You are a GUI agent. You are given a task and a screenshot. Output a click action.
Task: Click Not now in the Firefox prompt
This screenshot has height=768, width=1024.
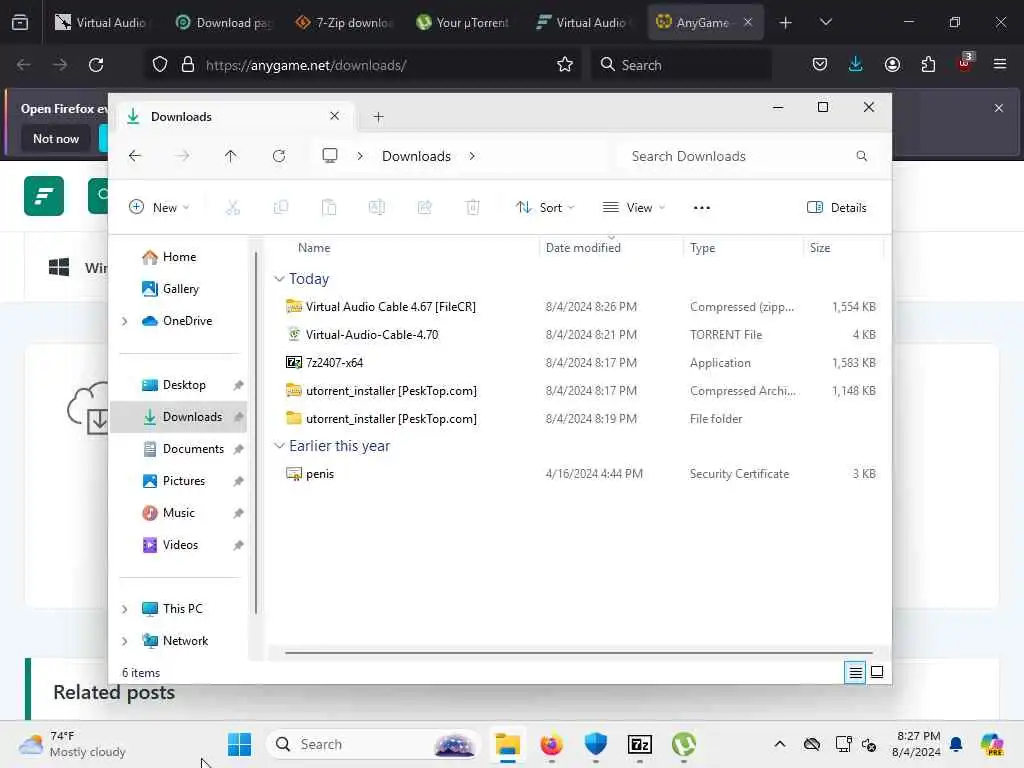[x=56, y=138]
